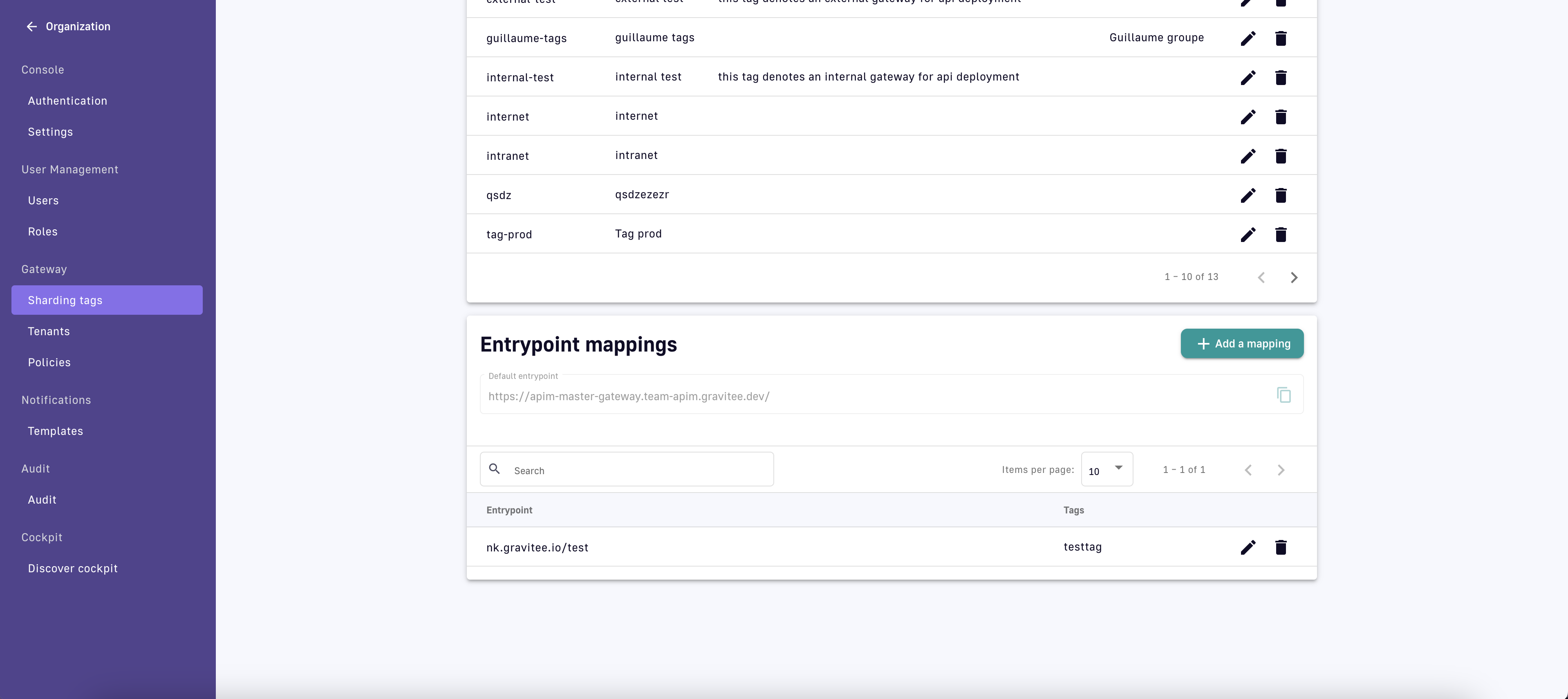Delete the tag-prod sharding tag

pyautogui.click(x=1281, y=234)
